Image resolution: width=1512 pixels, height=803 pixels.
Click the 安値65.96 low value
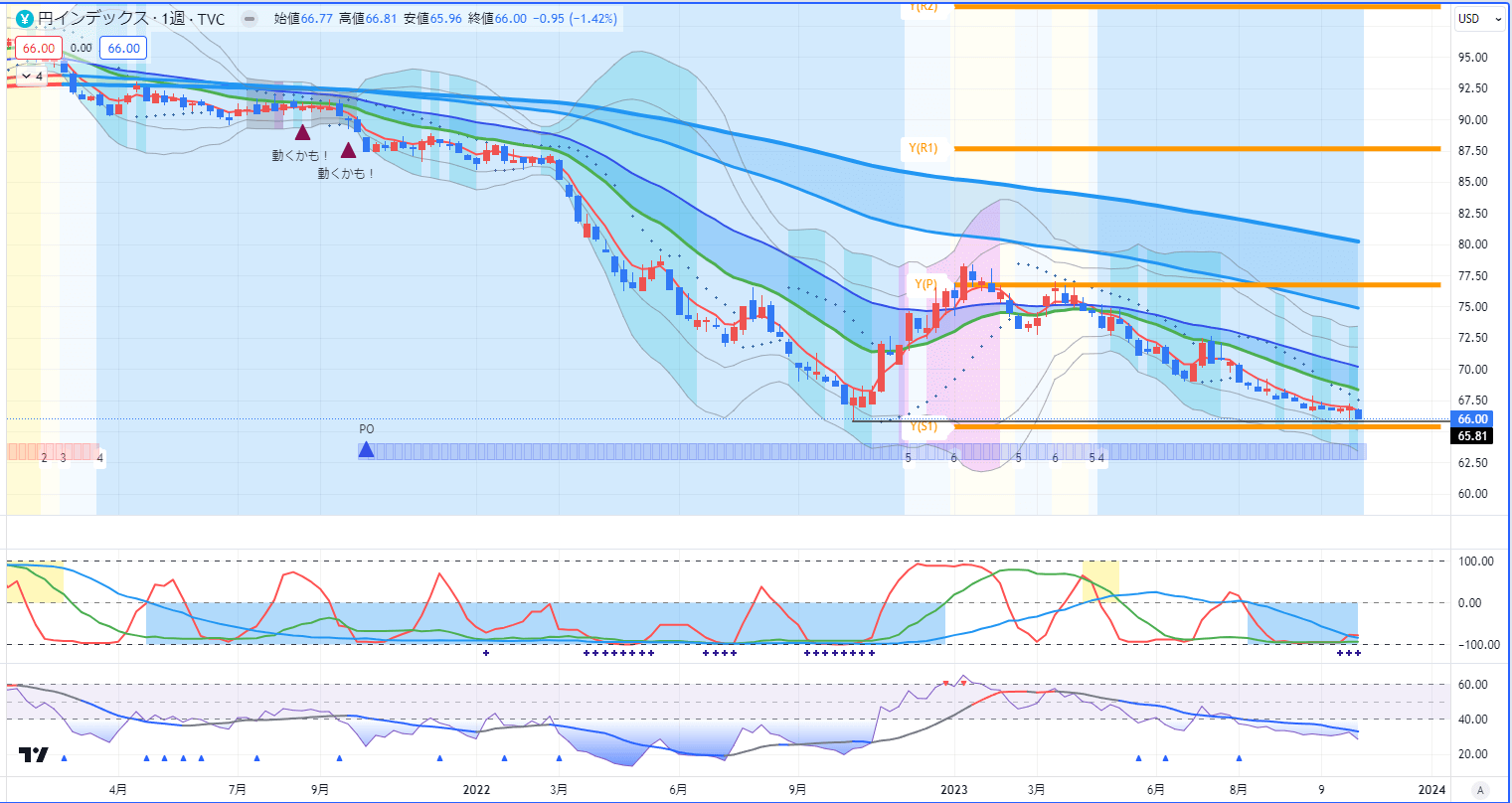point(431,19)
